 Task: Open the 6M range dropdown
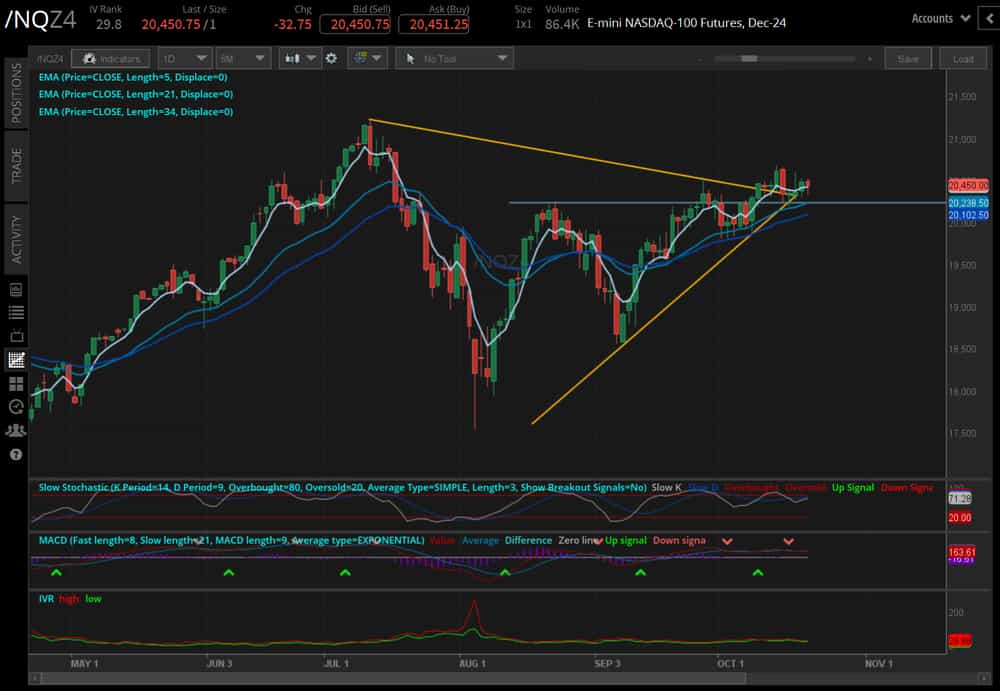(x=242, y=58)
